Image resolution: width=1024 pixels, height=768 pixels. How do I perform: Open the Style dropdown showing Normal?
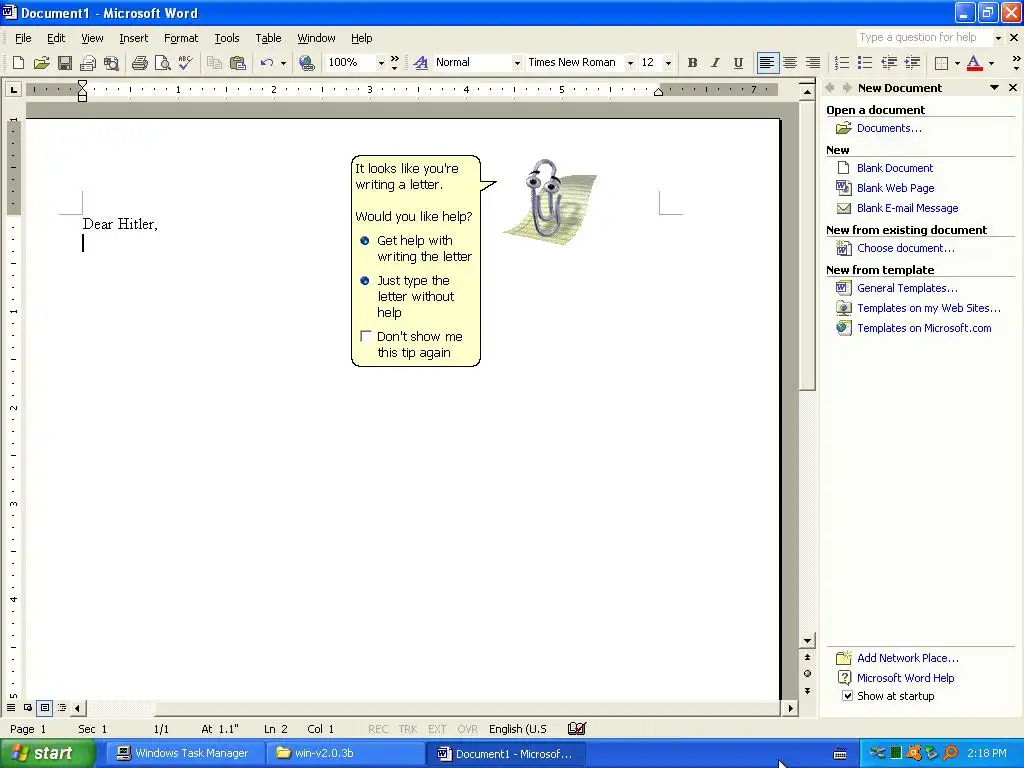[x=517, y=63]
